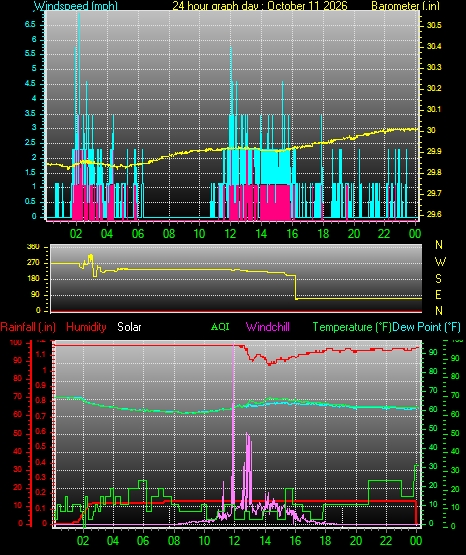Click the 180 wind direction axis value
466x555 pixels.
pos(33,279)
